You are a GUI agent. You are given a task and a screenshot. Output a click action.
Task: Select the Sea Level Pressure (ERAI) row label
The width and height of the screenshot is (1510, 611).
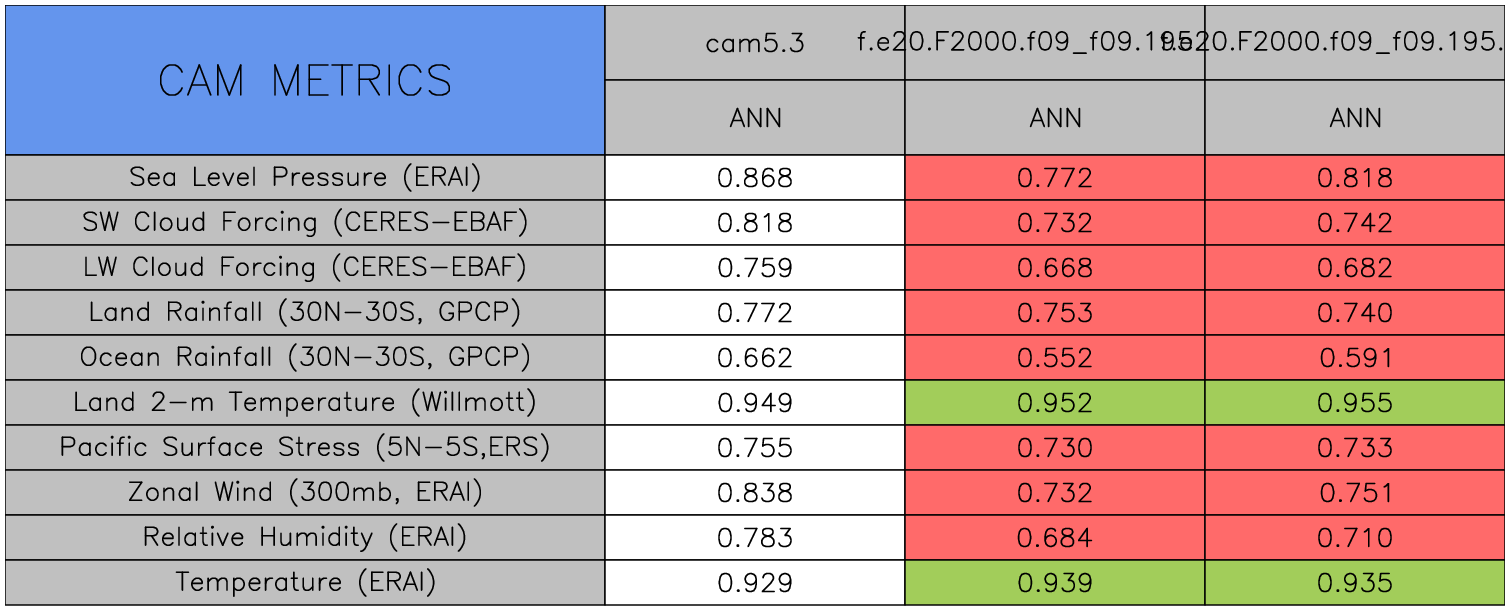click(305, 177)
